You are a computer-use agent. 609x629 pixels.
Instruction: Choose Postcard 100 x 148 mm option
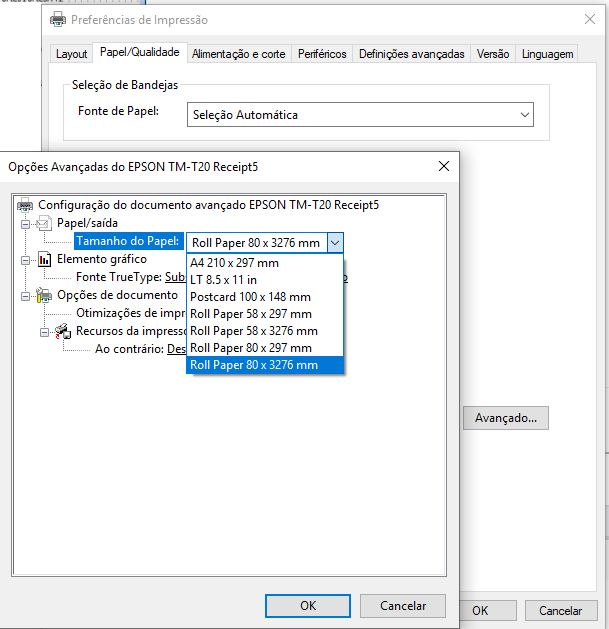[x=265, y=297]
